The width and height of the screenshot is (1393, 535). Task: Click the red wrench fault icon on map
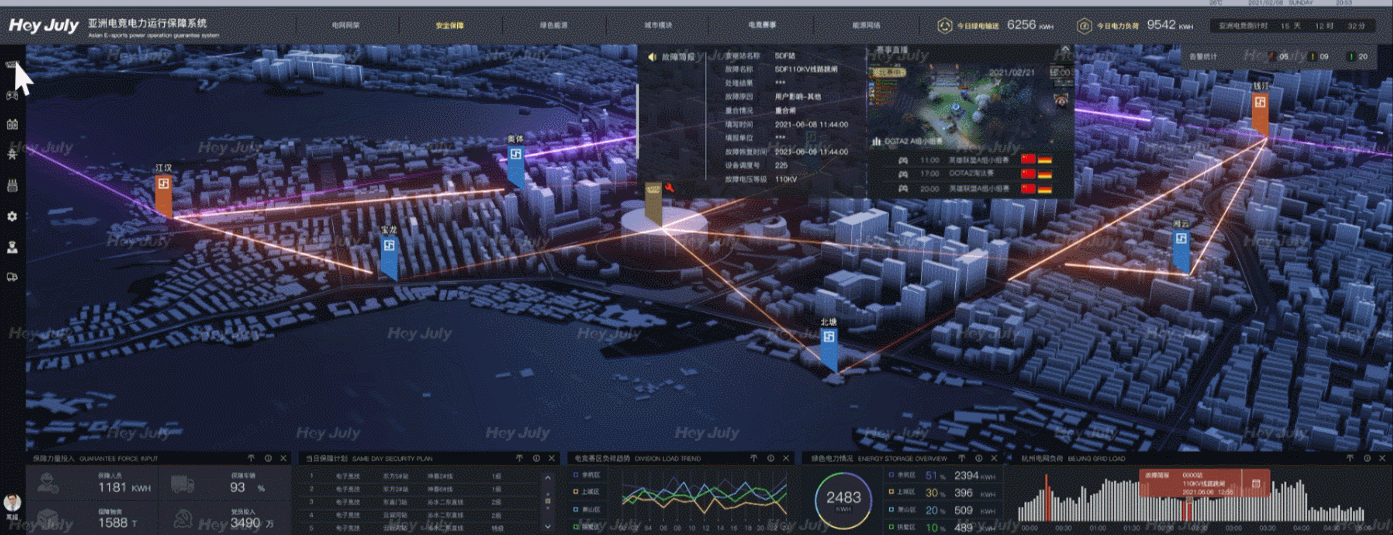point(669,187)
